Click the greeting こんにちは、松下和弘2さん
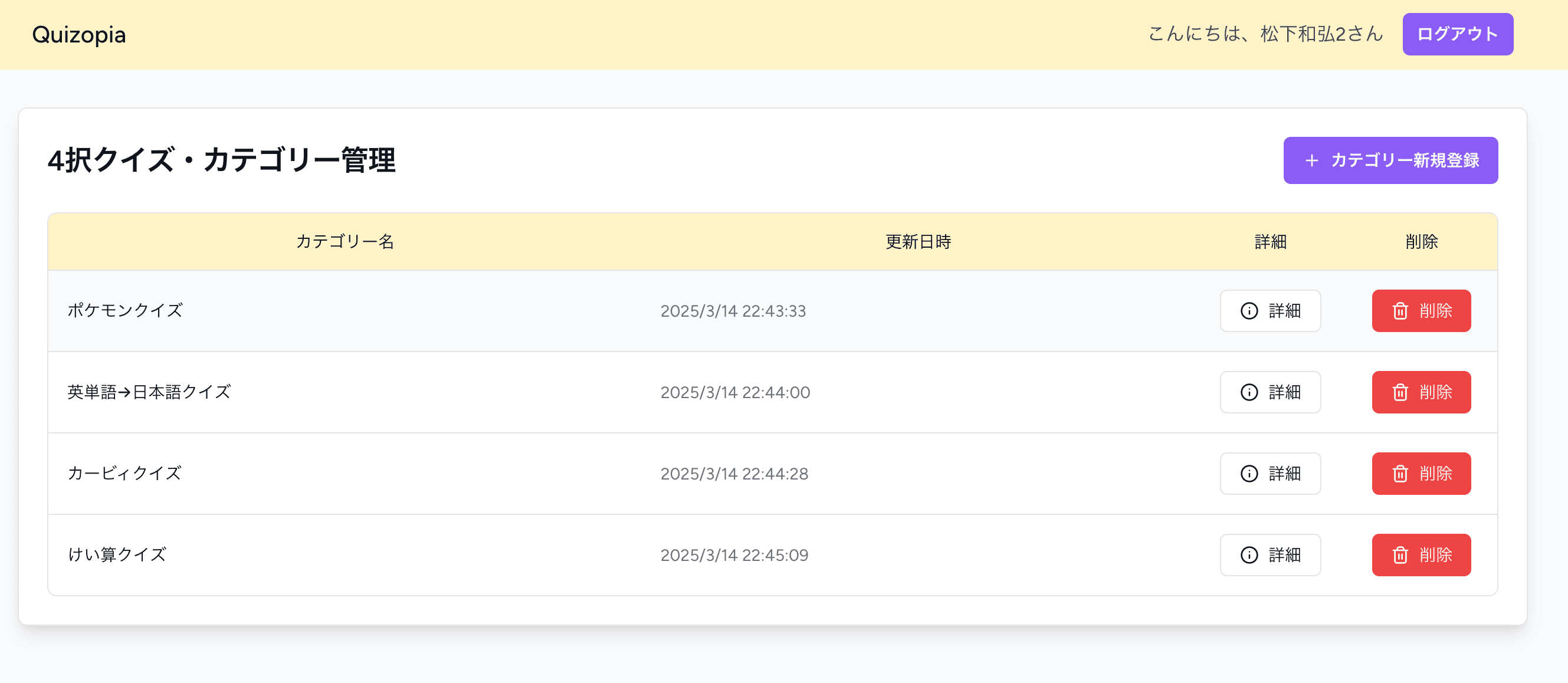 (1265, 34)
